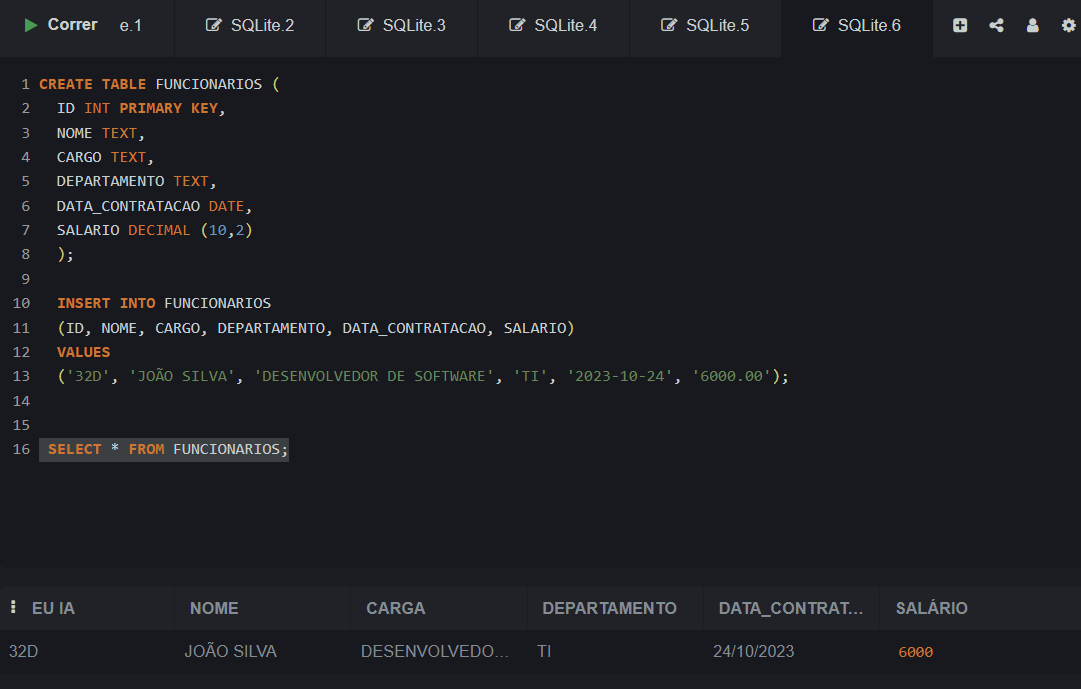Switch to the e.1 tab
This screenshot has height=689, width=1081.
tap(130, 26)
